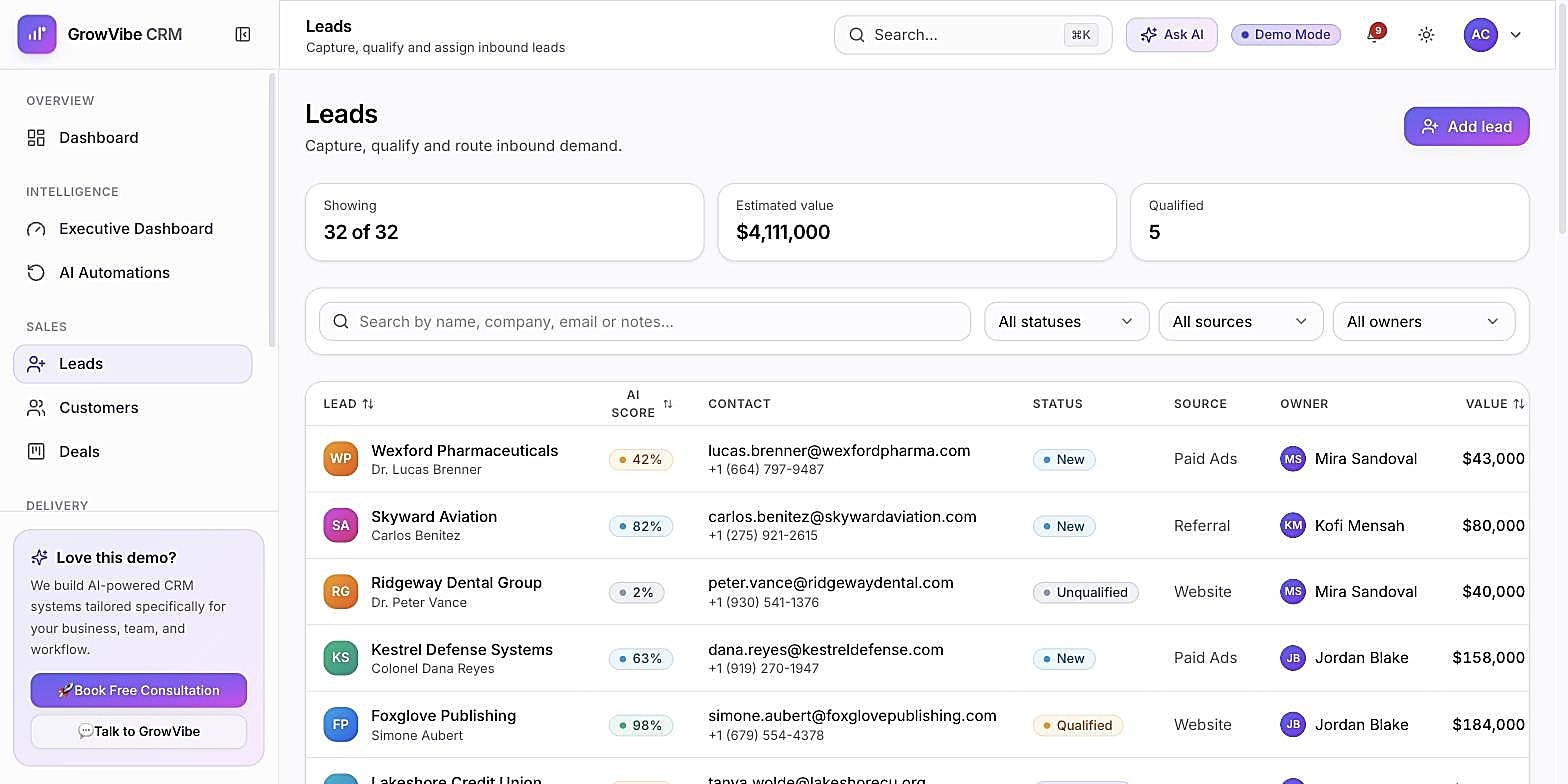
Task: Open All statuses dropdown
Action: (x=1066, y=322)
